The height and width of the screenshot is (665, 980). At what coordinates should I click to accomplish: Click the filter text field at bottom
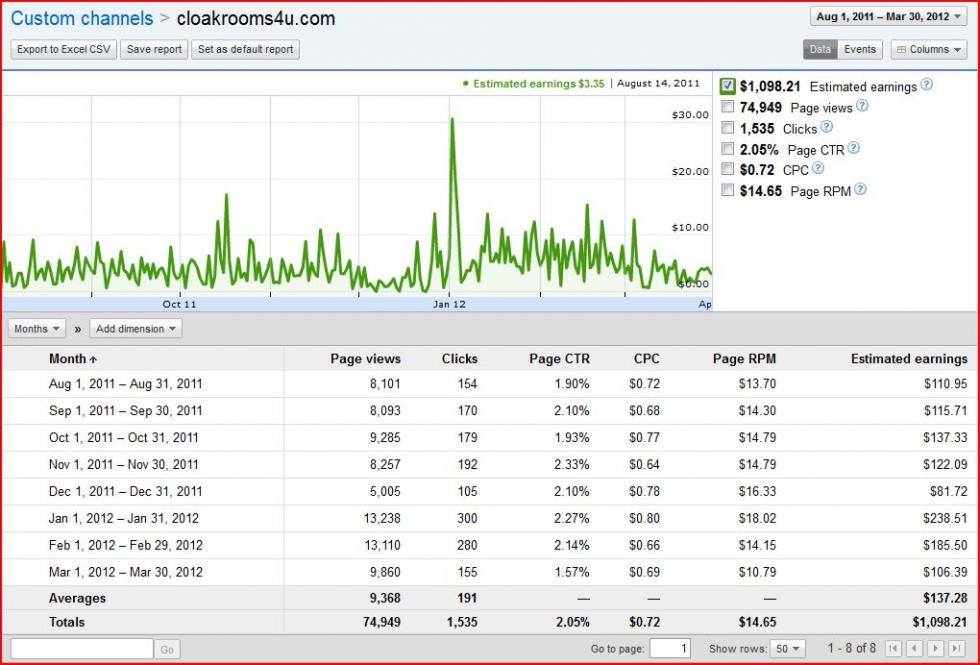tap(82, 649)
